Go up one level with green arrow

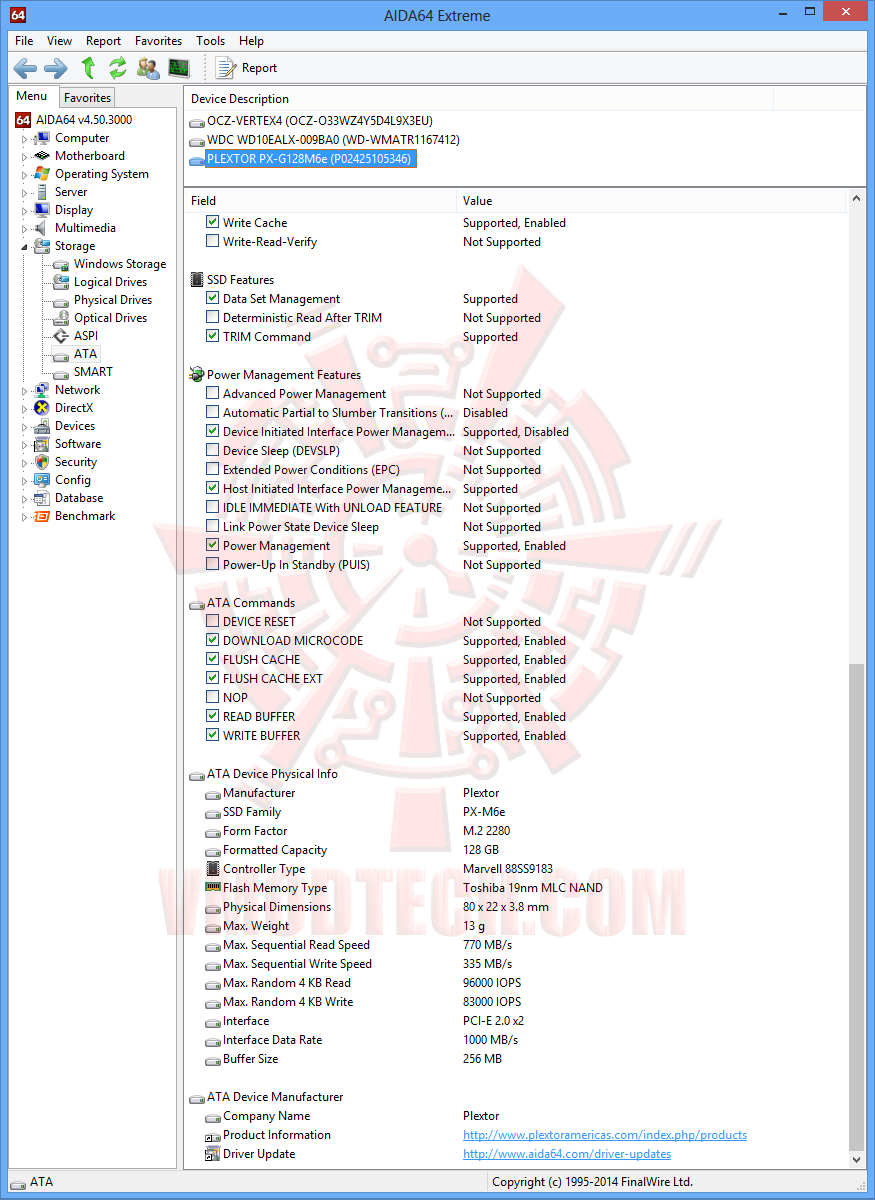tap(88, 68)
